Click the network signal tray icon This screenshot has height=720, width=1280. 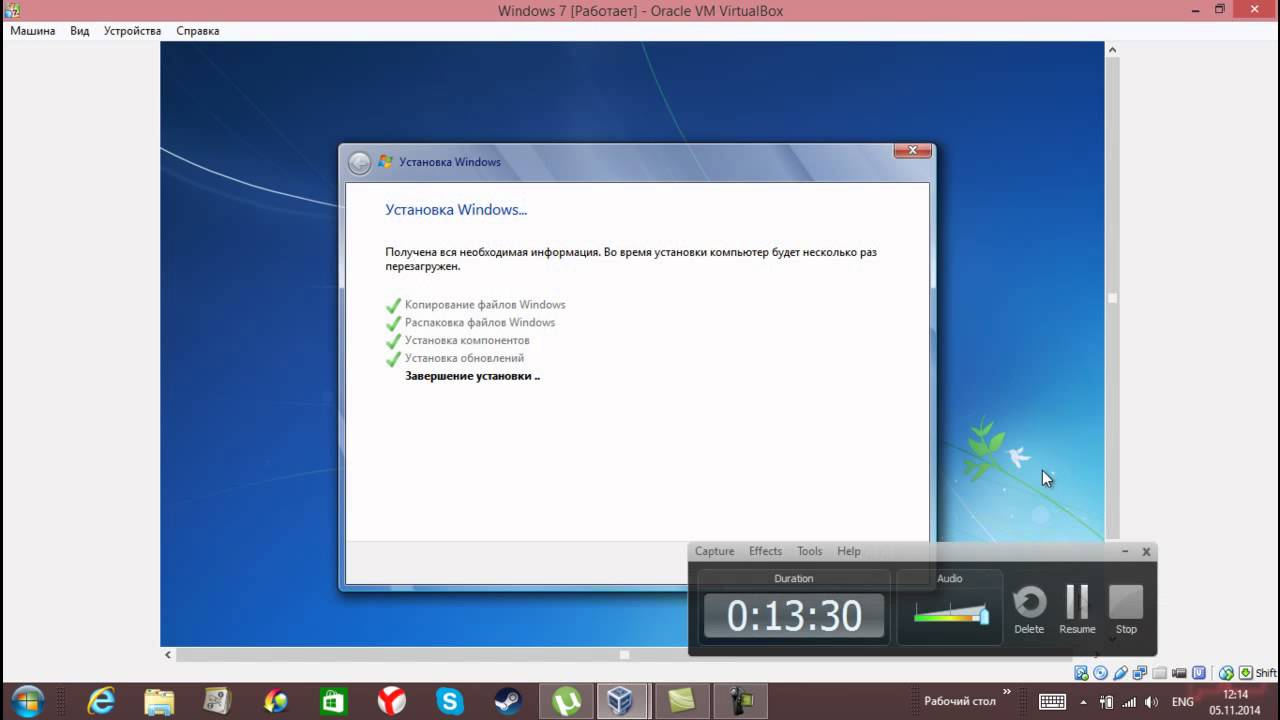click(1129, 702)
